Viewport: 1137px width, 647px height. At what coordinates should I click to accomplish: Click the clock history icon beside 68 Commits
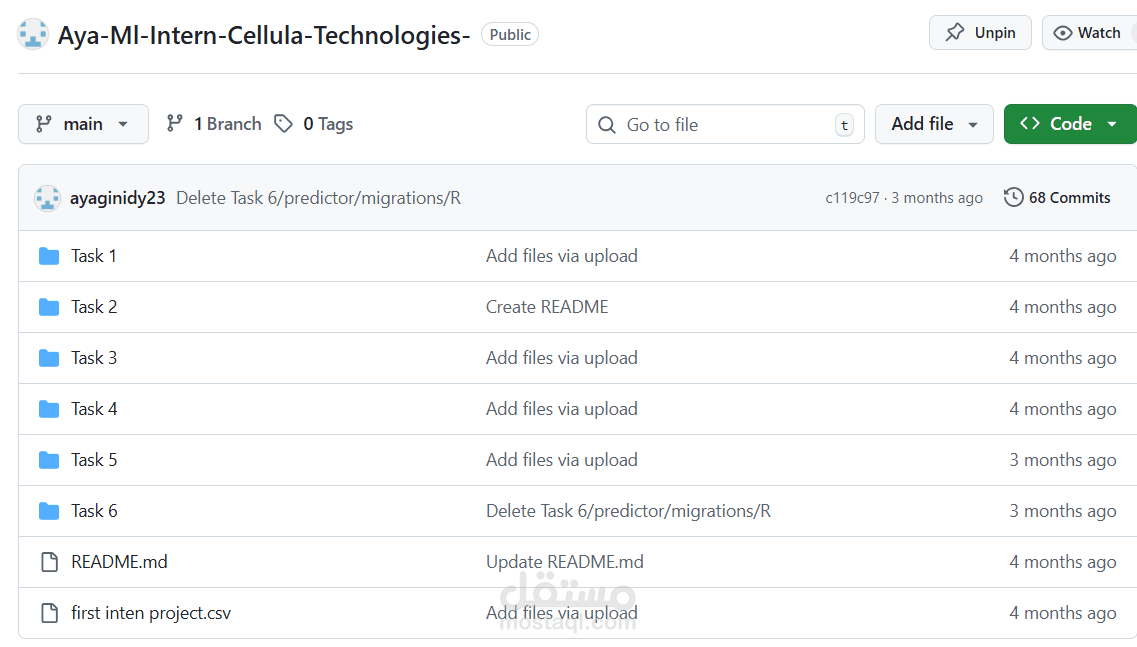[1013, 197]
